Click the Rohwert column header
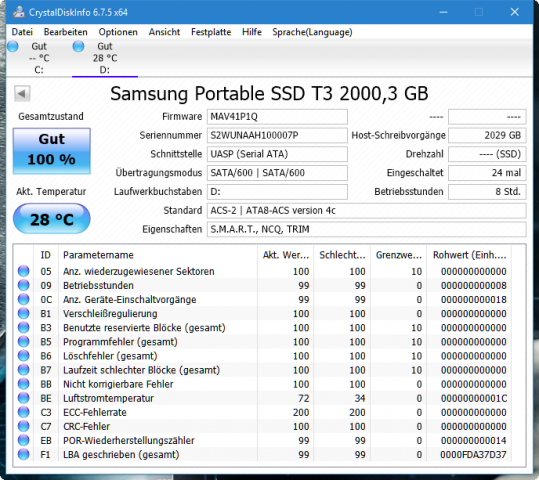 pyautogui.click(x=469, y=255)
